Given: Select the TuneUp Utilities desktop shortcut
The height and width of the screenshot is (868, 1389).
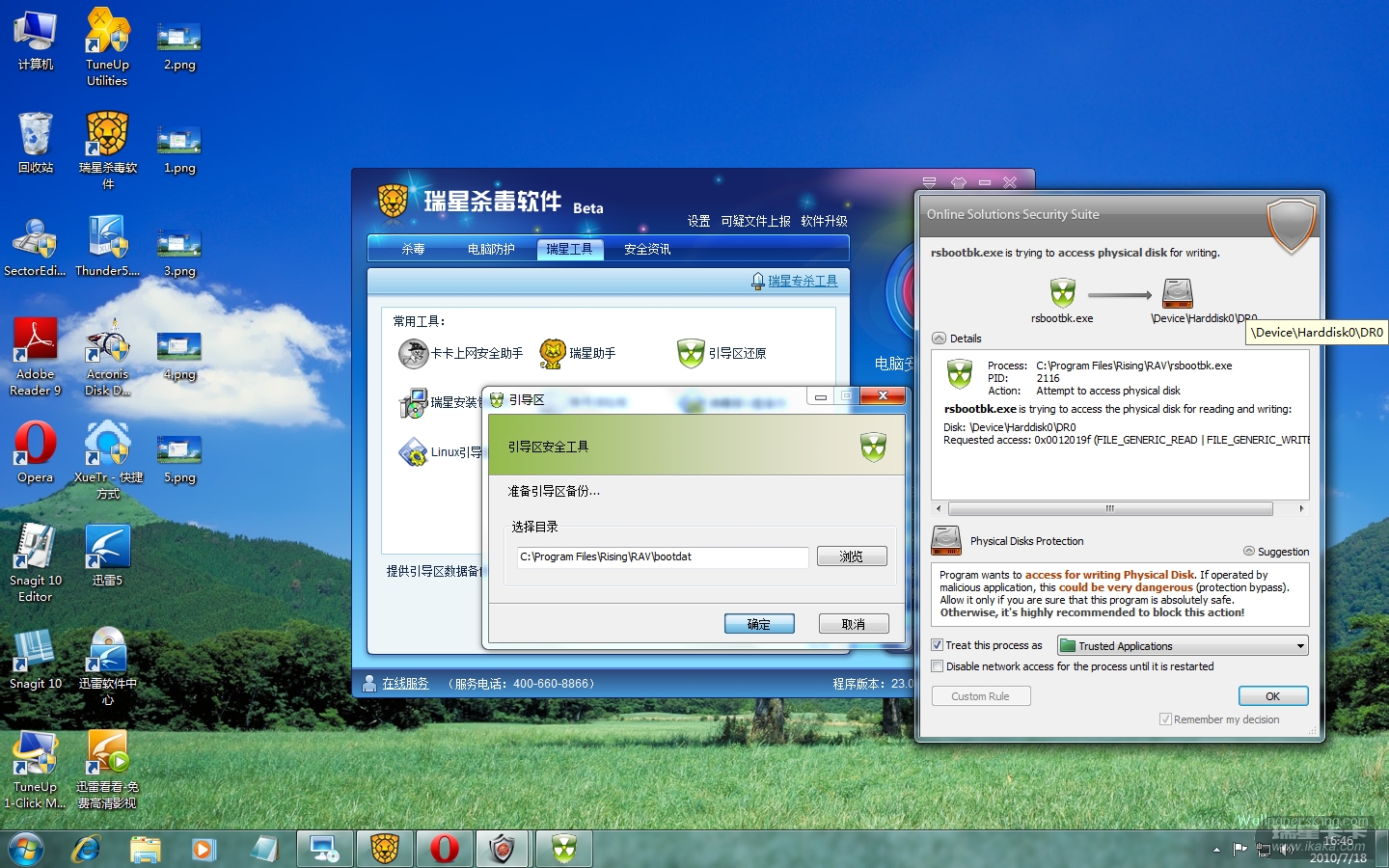Looking at the screenshot, I should coord(107,48).
